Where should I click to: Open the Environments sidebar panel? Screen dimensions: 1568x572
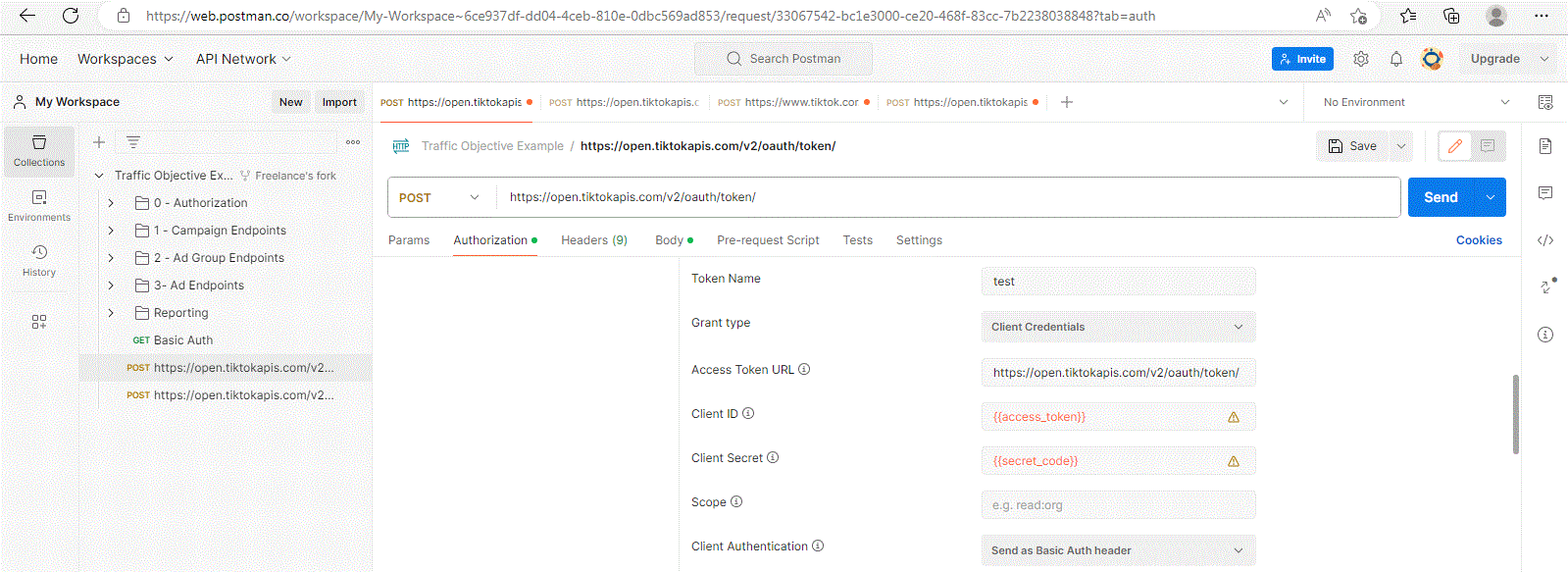click(x=39, y=206)
